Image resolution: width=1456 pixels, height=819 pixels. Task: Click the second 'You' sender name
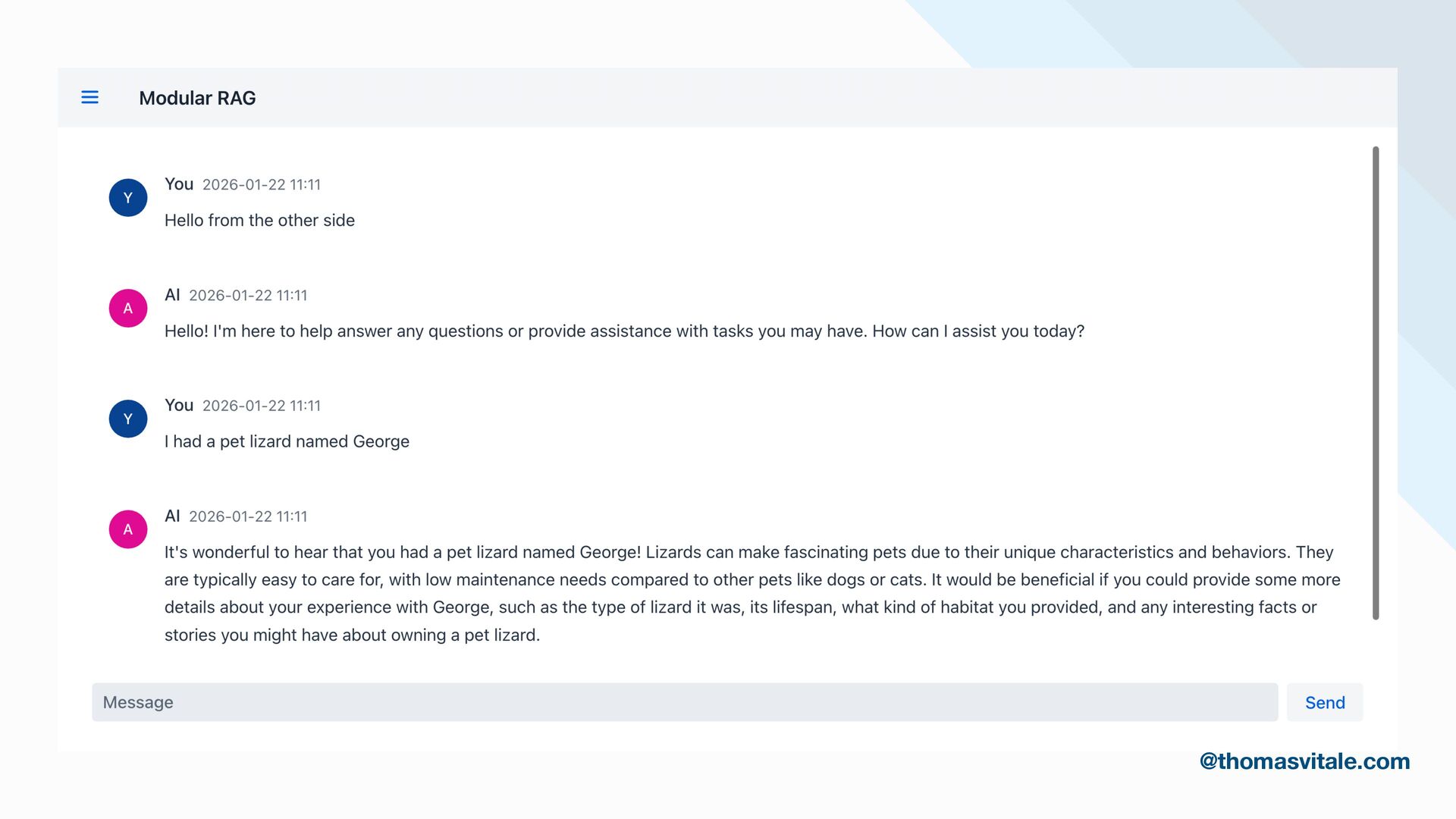[179, 406]
